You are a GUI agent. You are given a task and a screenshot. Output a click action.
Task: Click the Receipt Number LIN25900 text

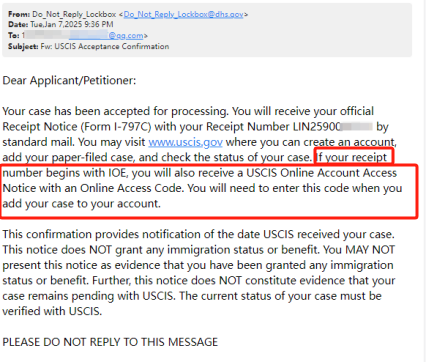tap(273, 127)
